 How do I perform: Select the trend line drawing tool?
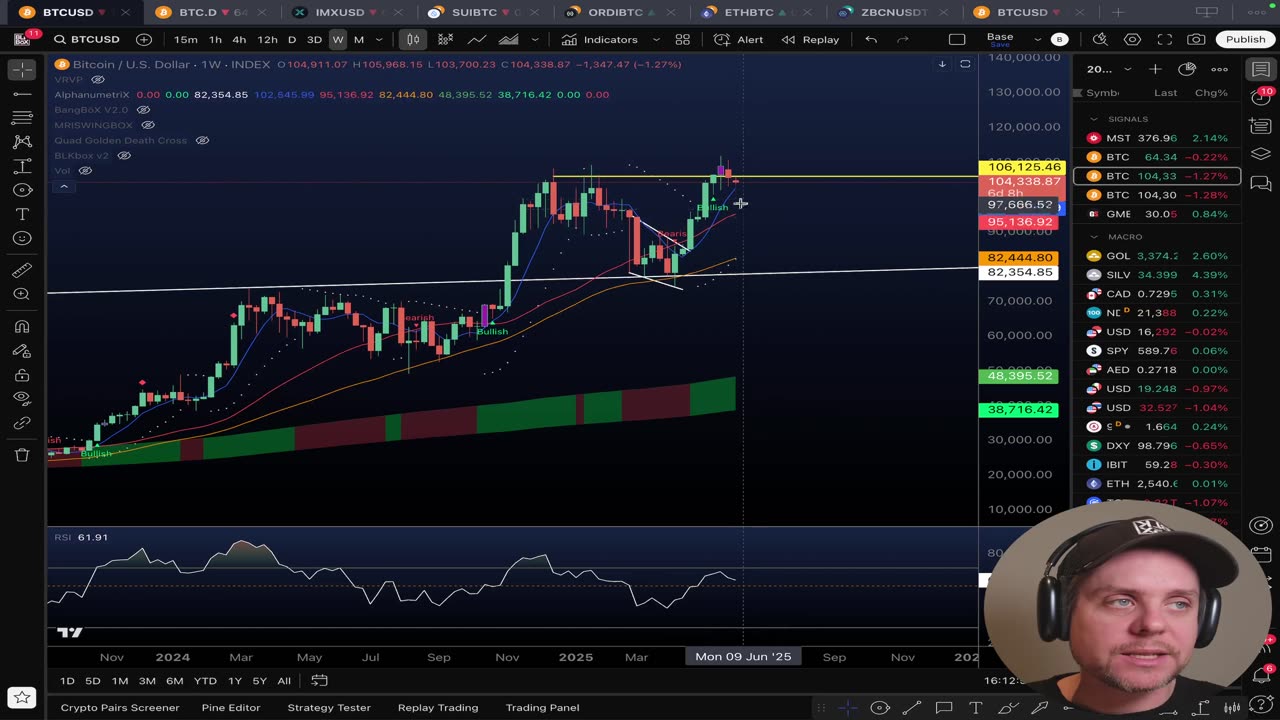[22, 94]
